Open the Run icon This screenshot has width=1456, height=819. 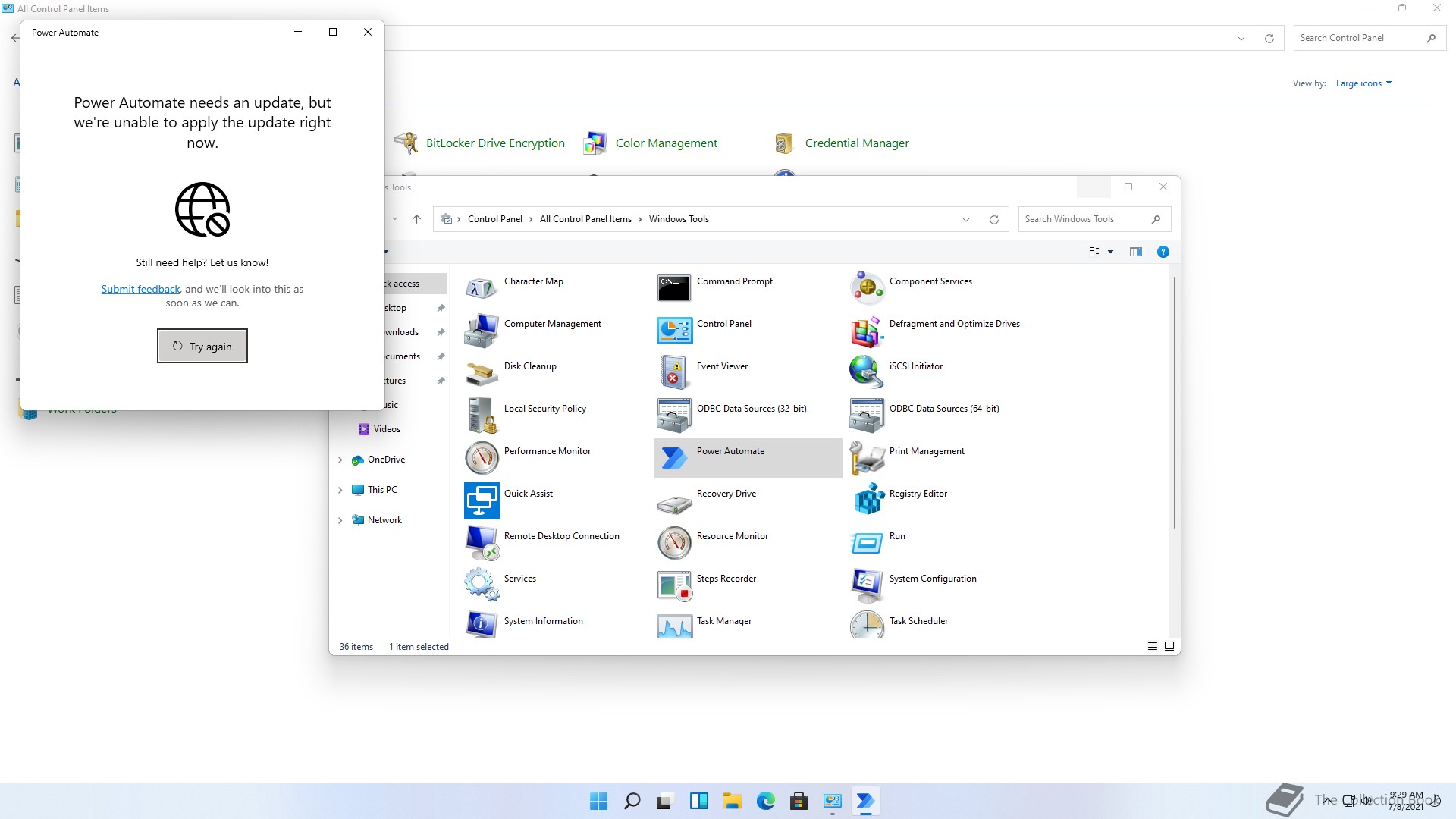[x=867, y=543]
